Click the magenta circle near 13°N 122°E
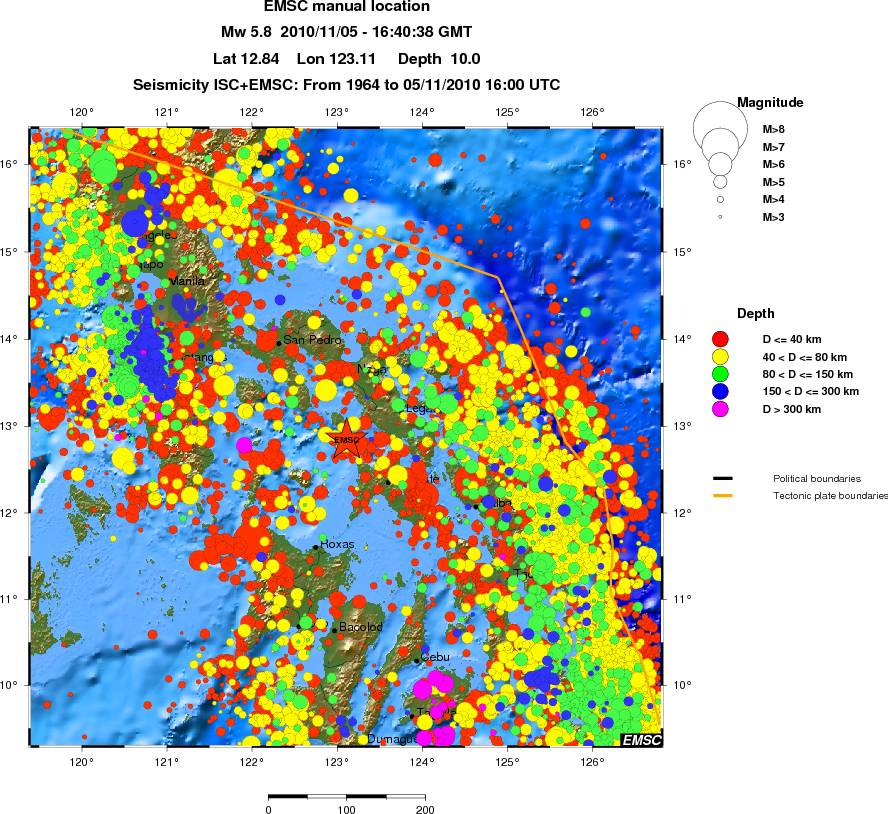This screenshot has height=814, width=888. (x=244, y=445)
